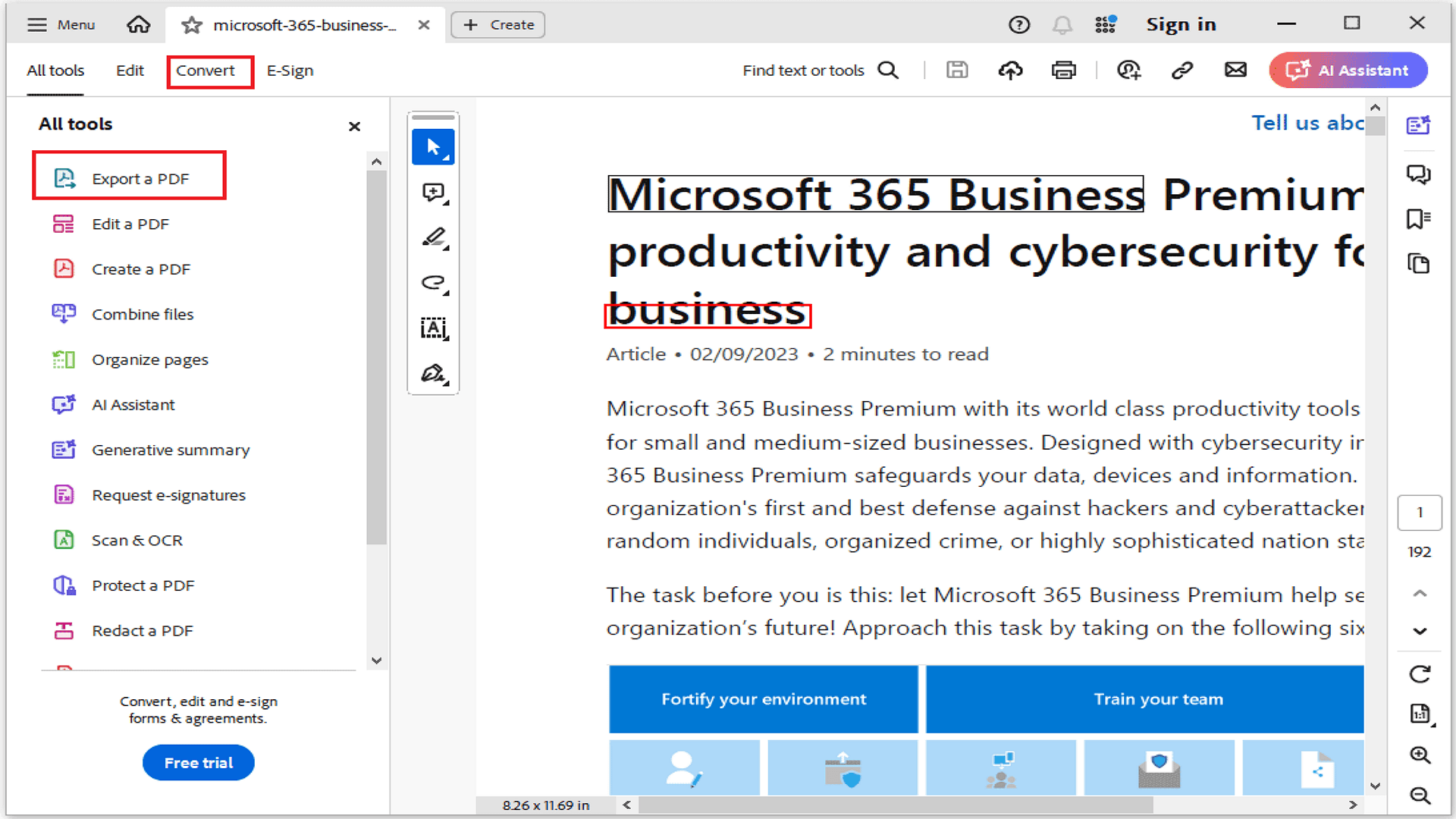Screen dimensions: 1456x819
Task: Switch to the All tools tab
Action: (55, 71)
